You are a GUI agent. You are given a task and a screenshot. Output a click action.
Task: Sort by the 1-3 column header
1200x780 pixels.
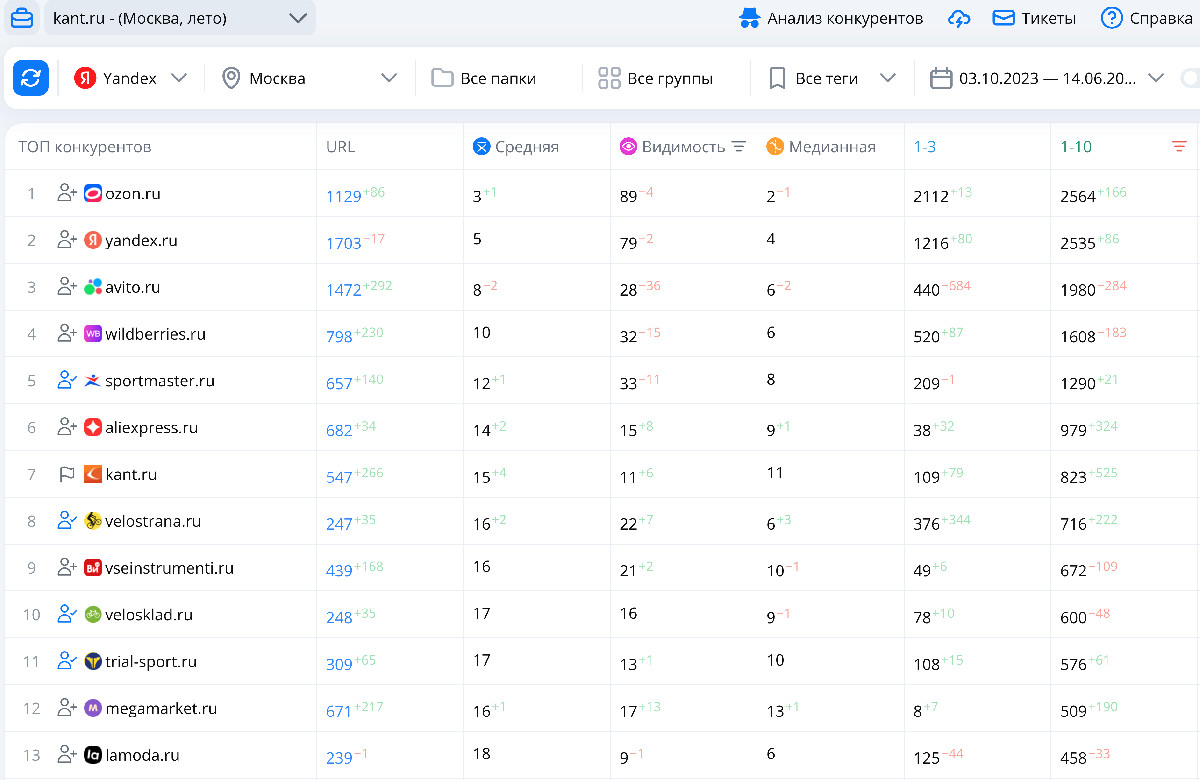[925, 147]
